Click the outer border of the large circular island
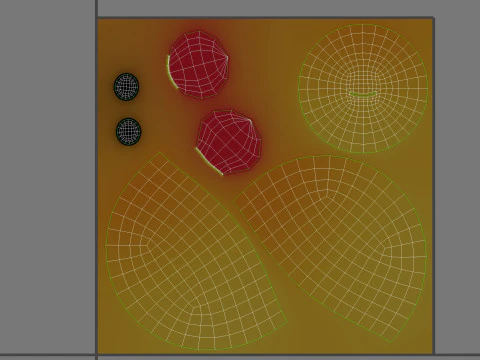 click(363, 24)
